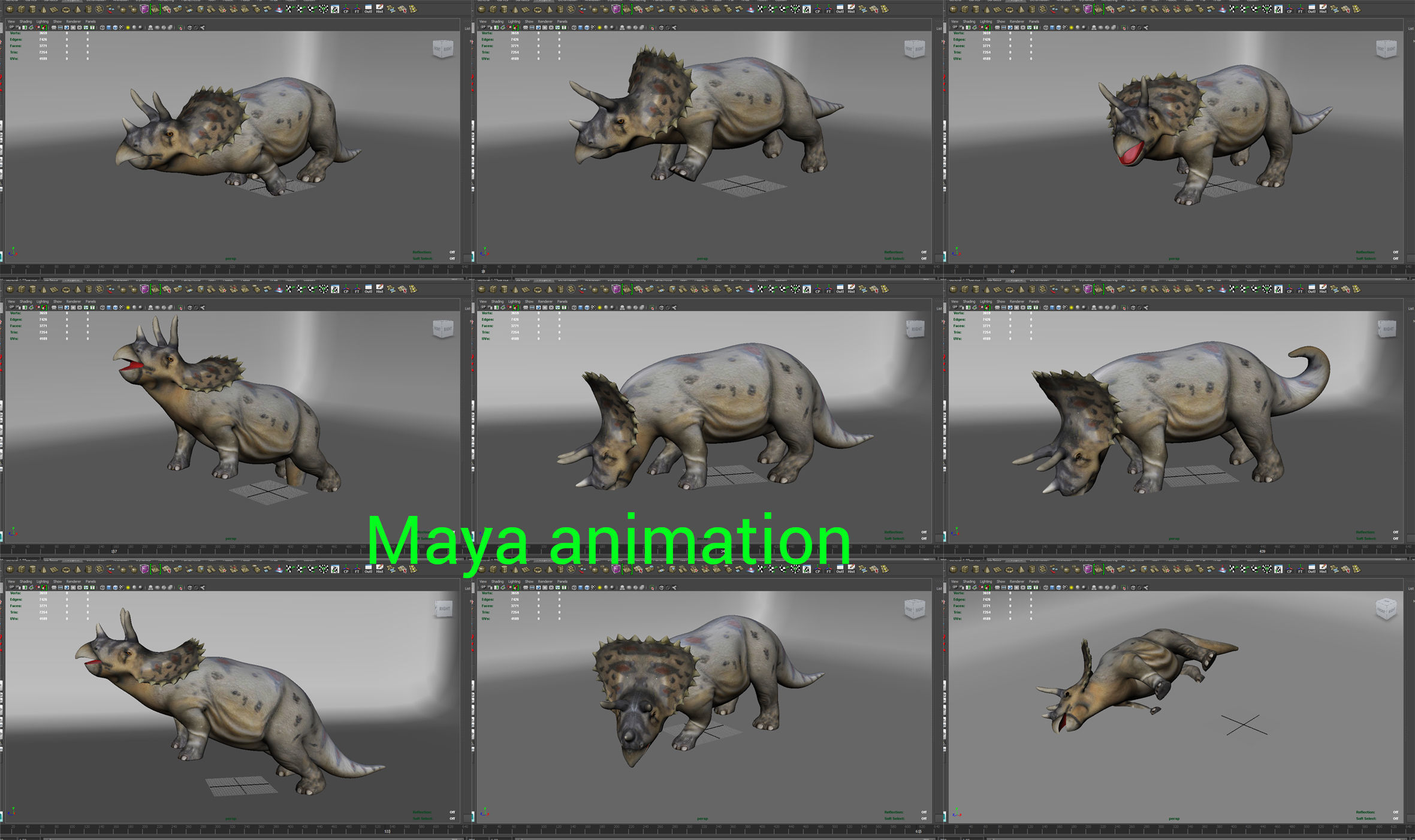Click Hist shelf button in bottom-left window
This screenshot has width=1415, height=840.
tap(379, 569)
